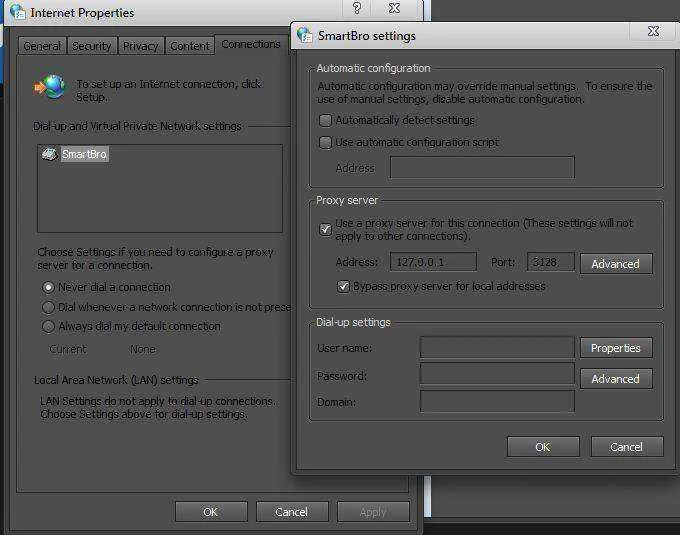Image resolution: width=680 pixels, height=535 pixels.
Task: Switch to the General tab
Action: coord(42,46)
